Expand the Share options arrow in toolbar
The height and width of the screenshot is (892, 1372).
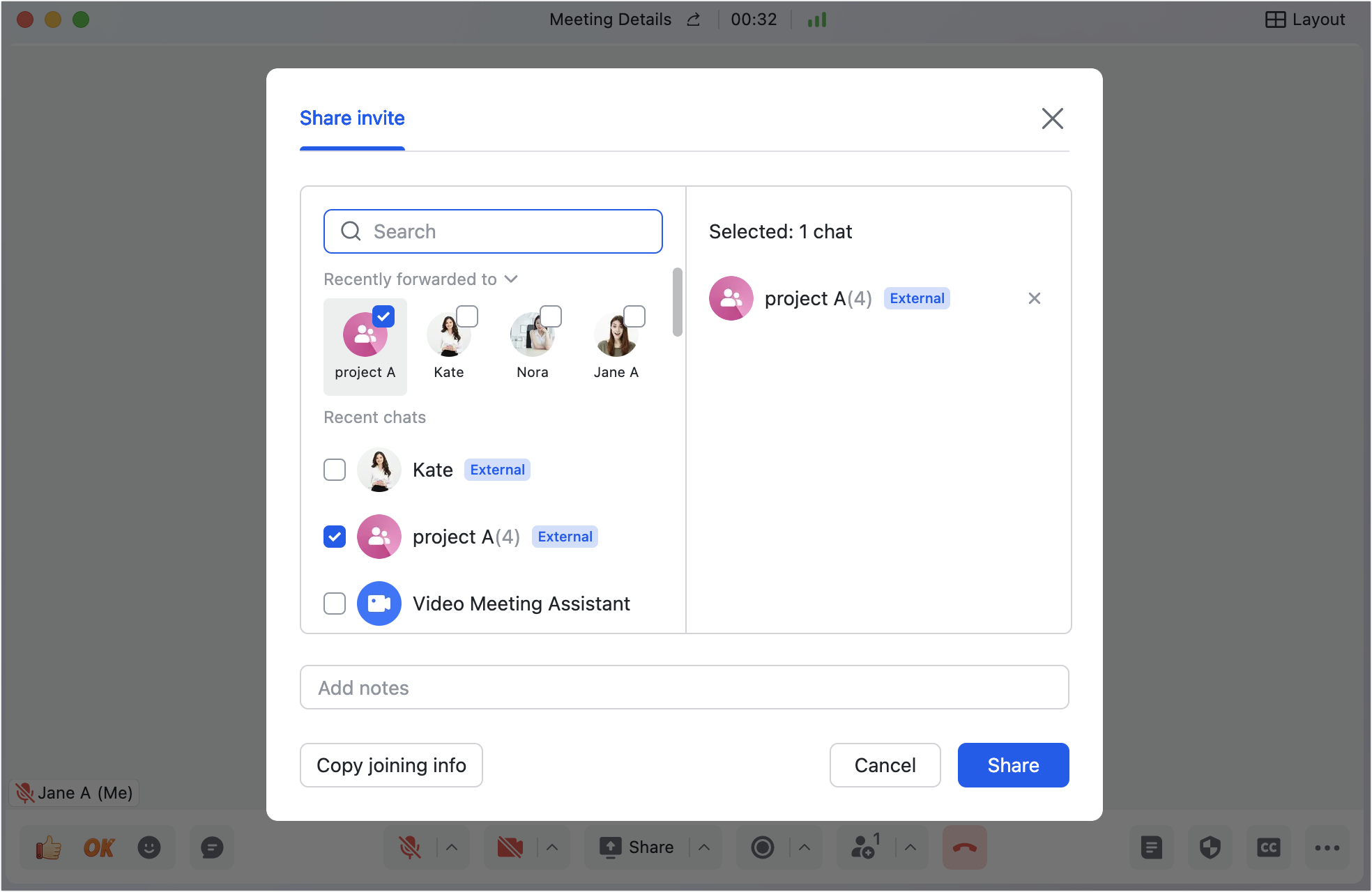704,847
